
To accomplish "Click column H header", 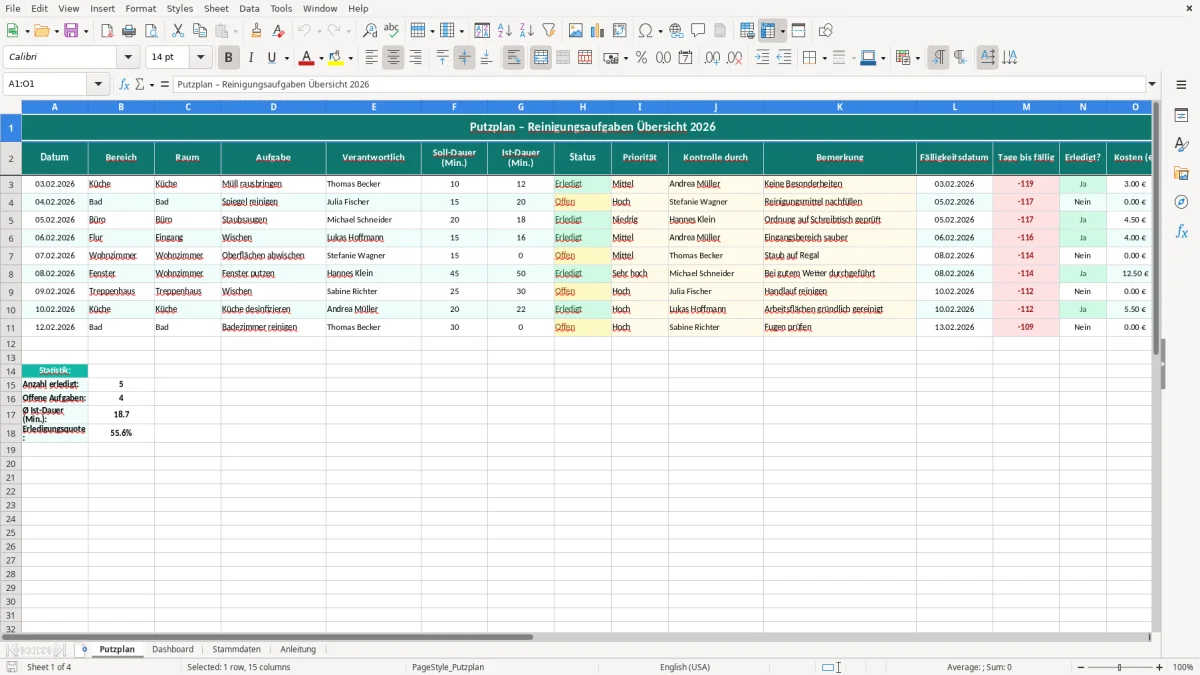I will pos(582,106).
